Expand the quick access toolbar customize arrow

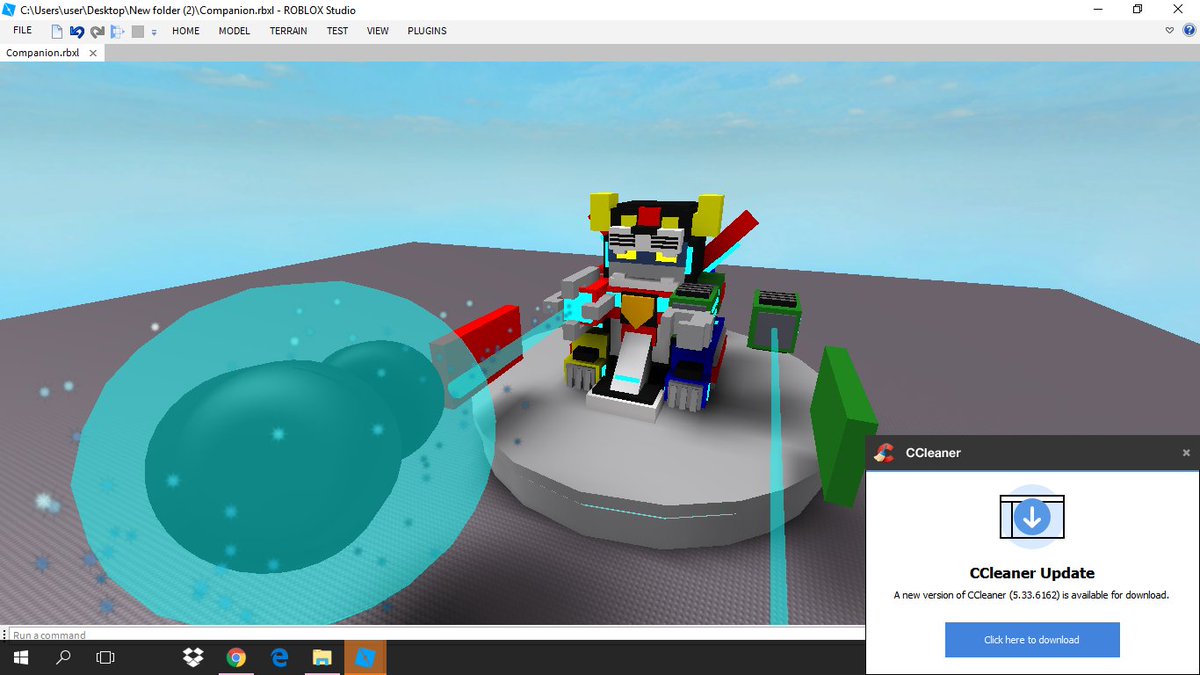[154, 32]
